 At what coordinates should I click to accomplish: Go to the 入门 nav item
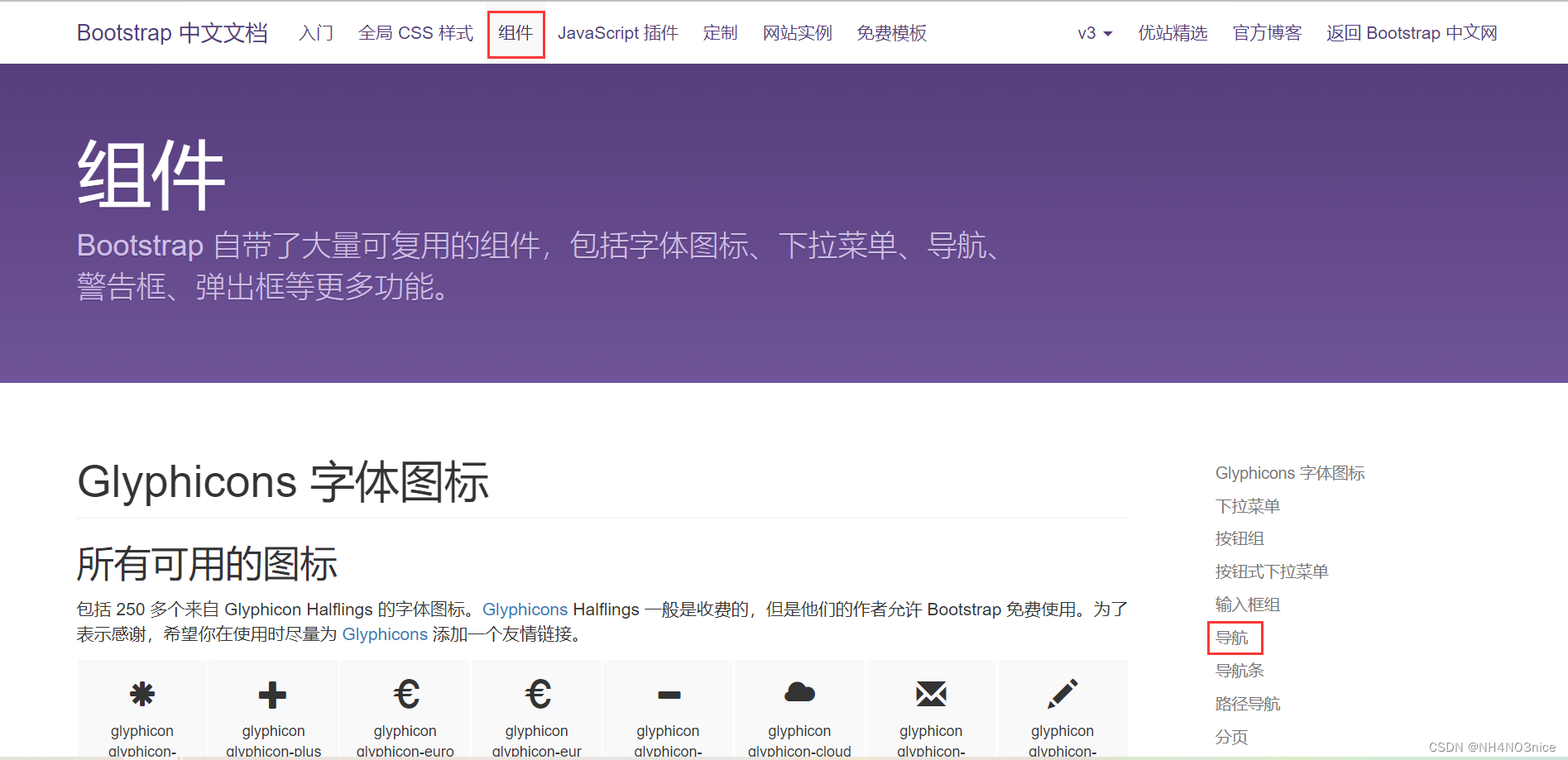[316, 33]
